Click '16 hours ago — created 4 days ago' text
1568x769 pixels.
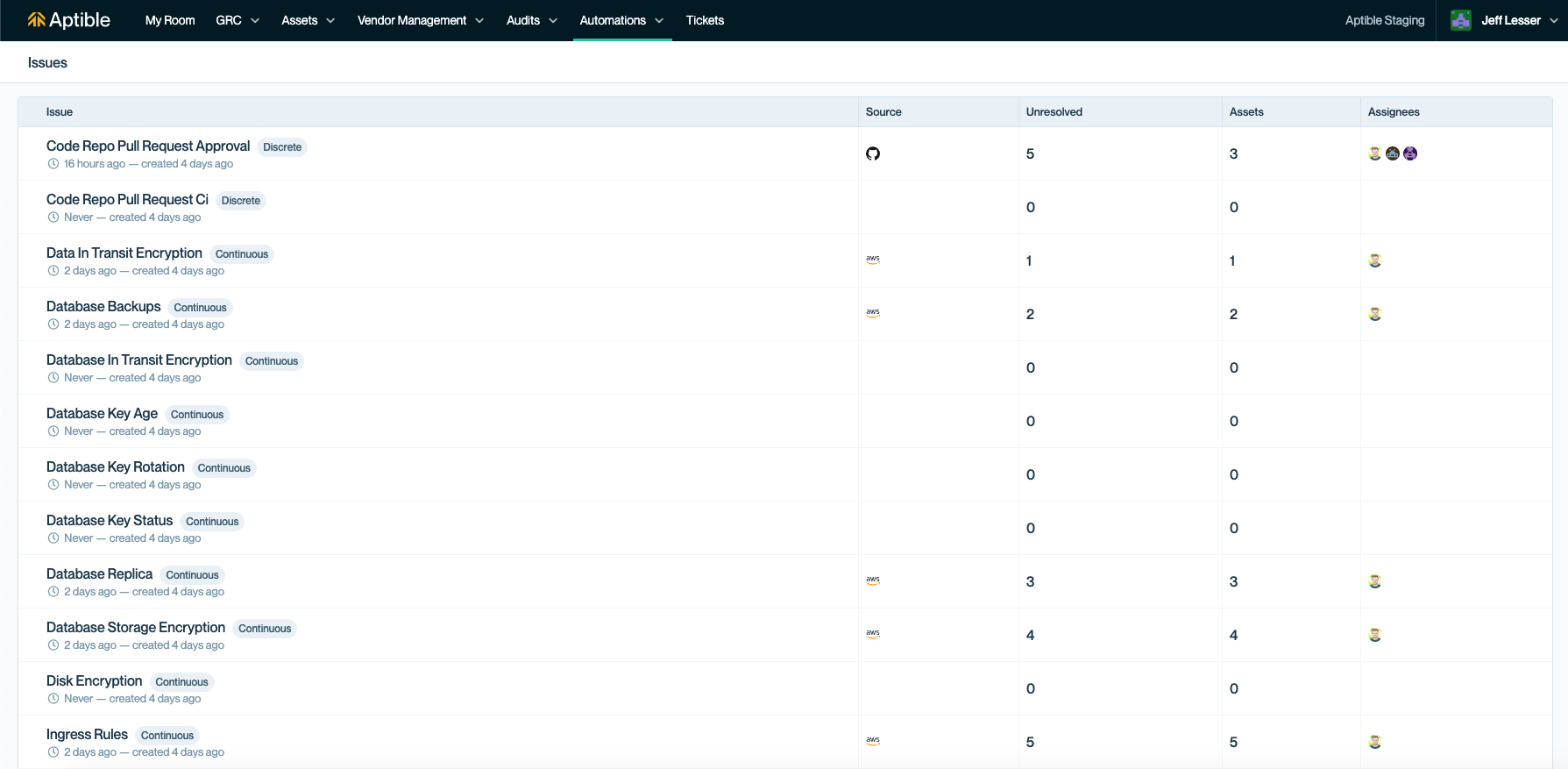pyautogui.click(x=148, y=164)
